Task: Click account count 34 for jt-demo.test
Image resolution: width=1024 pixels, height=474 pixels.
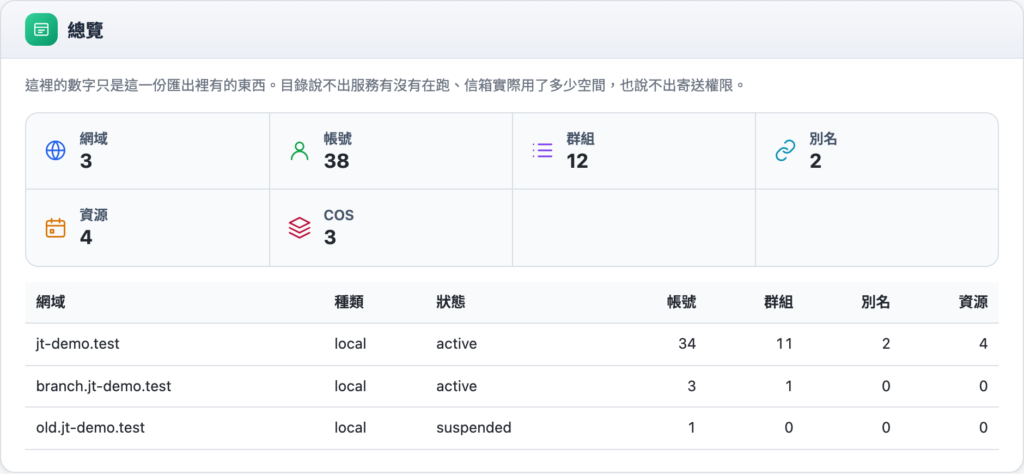Action: [x=688, y=344]
